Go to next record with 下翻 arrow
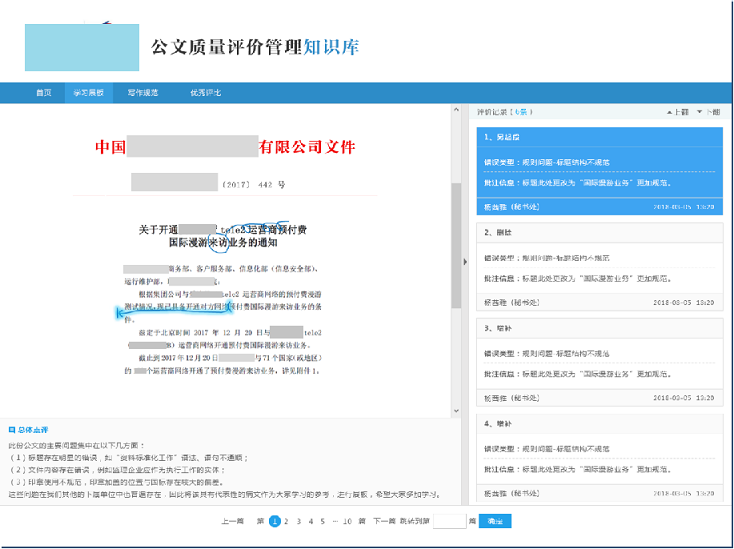Viewport: 734px width, 549px height. [708, 112]
